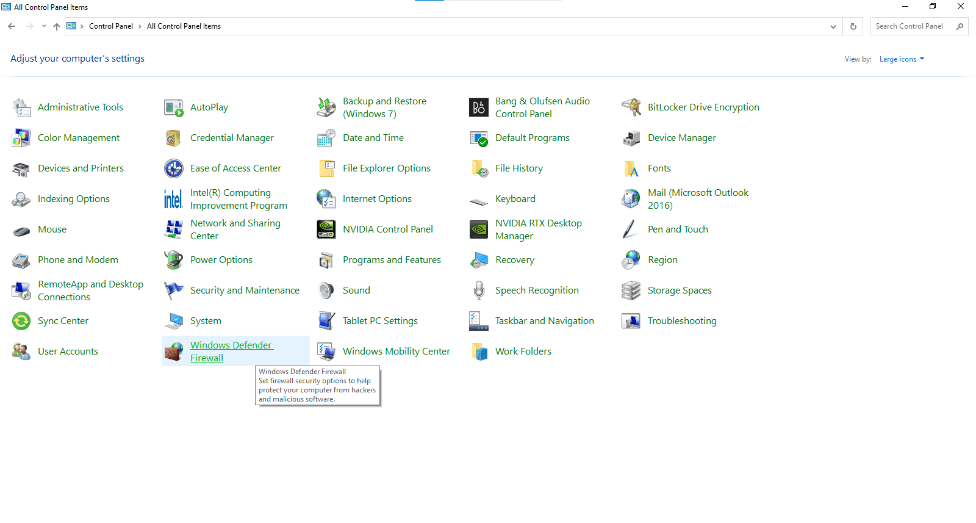Click the Work Folders icon

click(479, 351)
